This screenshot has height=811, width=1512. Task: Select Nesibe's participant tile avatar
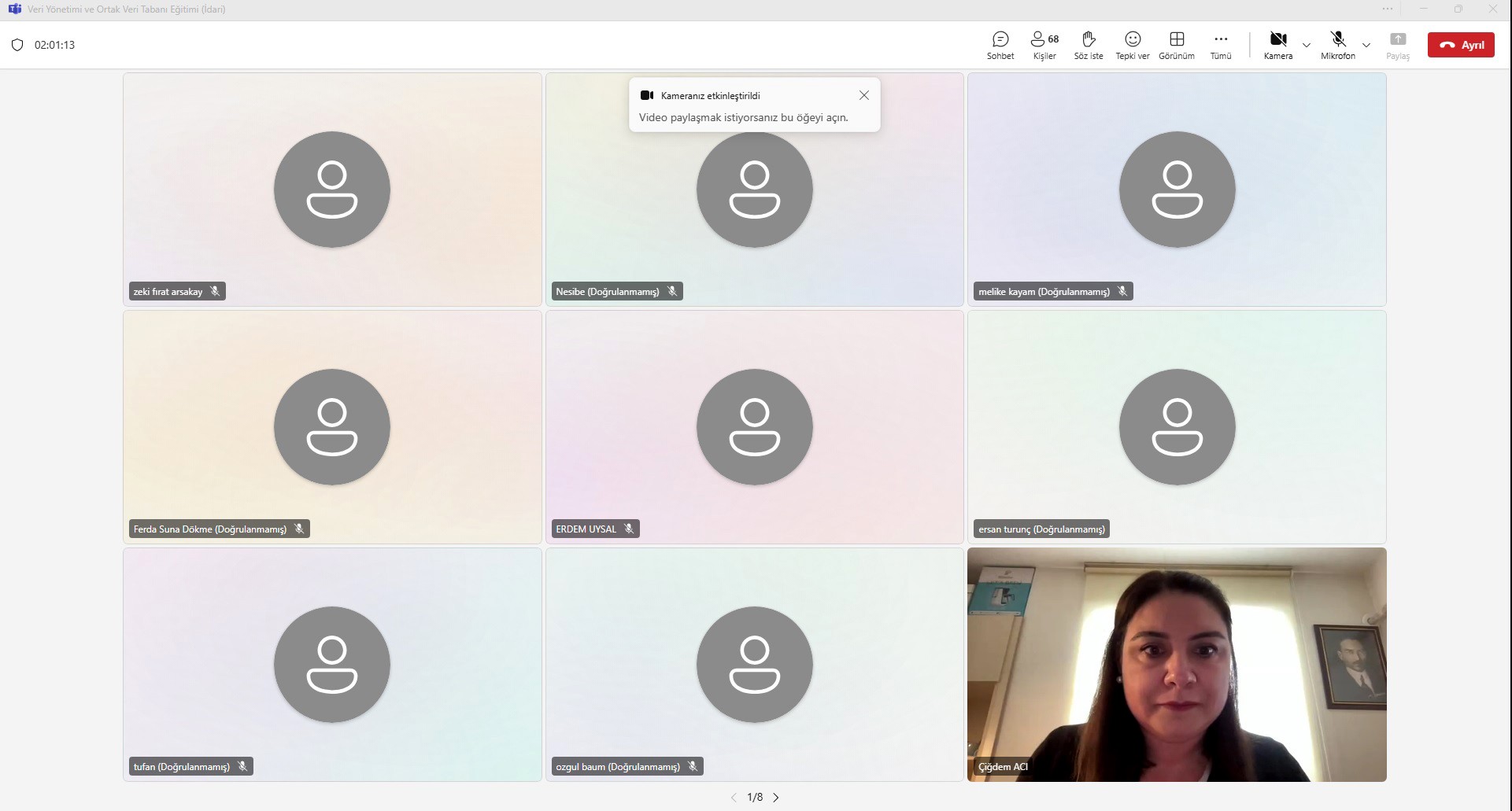[755, 190]
